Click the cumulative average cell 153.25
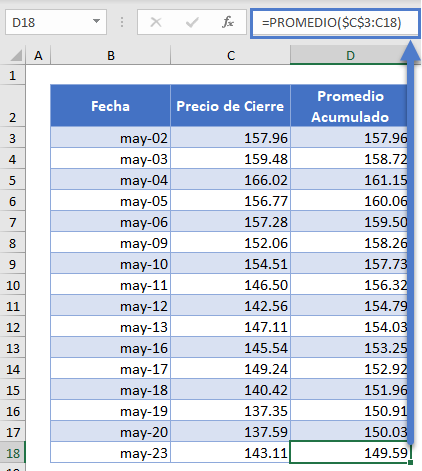The width and height of the screenshot is (422, 471). [349, 348]
